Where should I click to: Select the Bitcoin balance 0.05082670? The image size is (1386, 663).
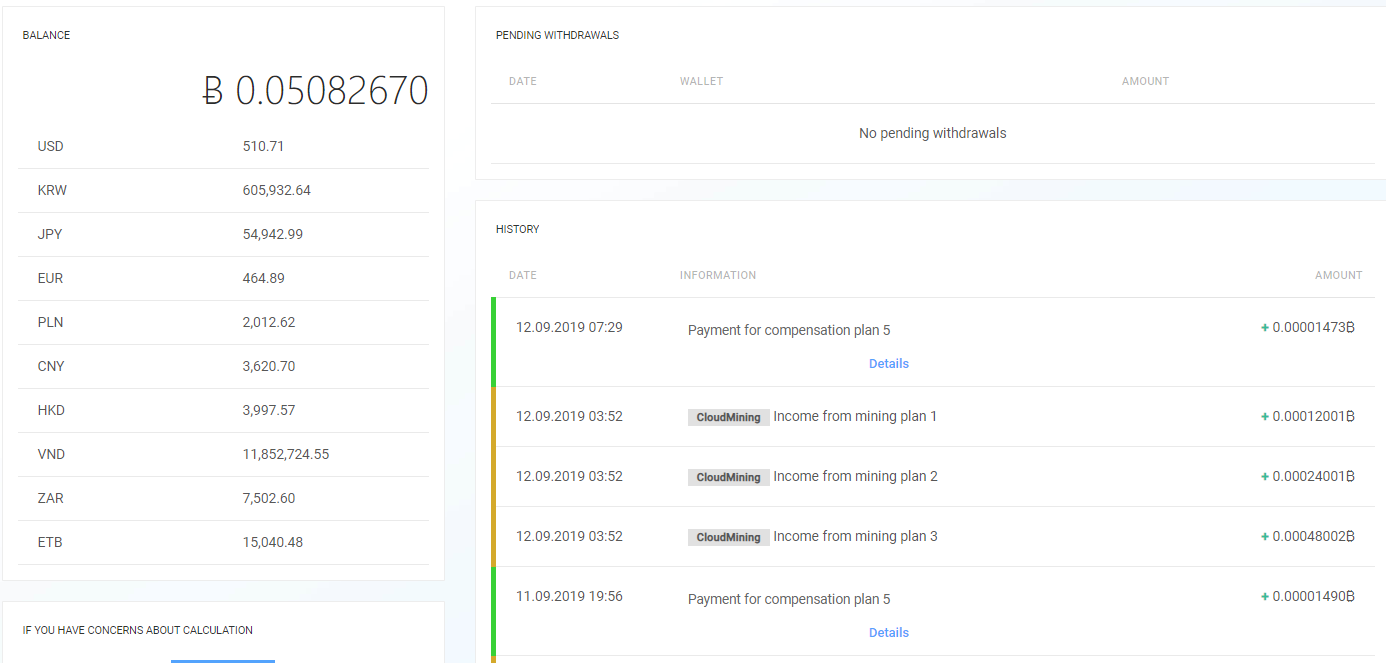pyautogui.click(x=315, y=91)
